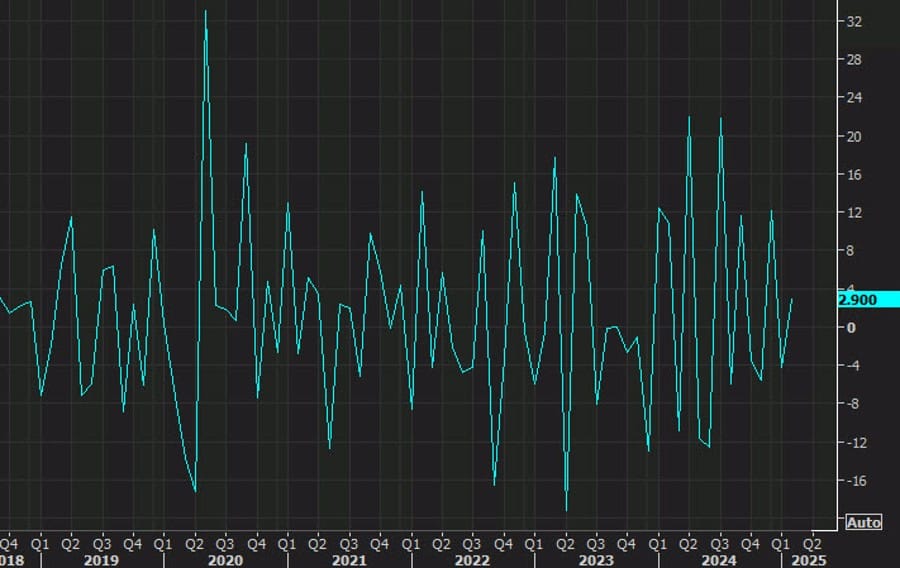Click the -8 y-axis label
900x568 pixels.
point(854,404)
